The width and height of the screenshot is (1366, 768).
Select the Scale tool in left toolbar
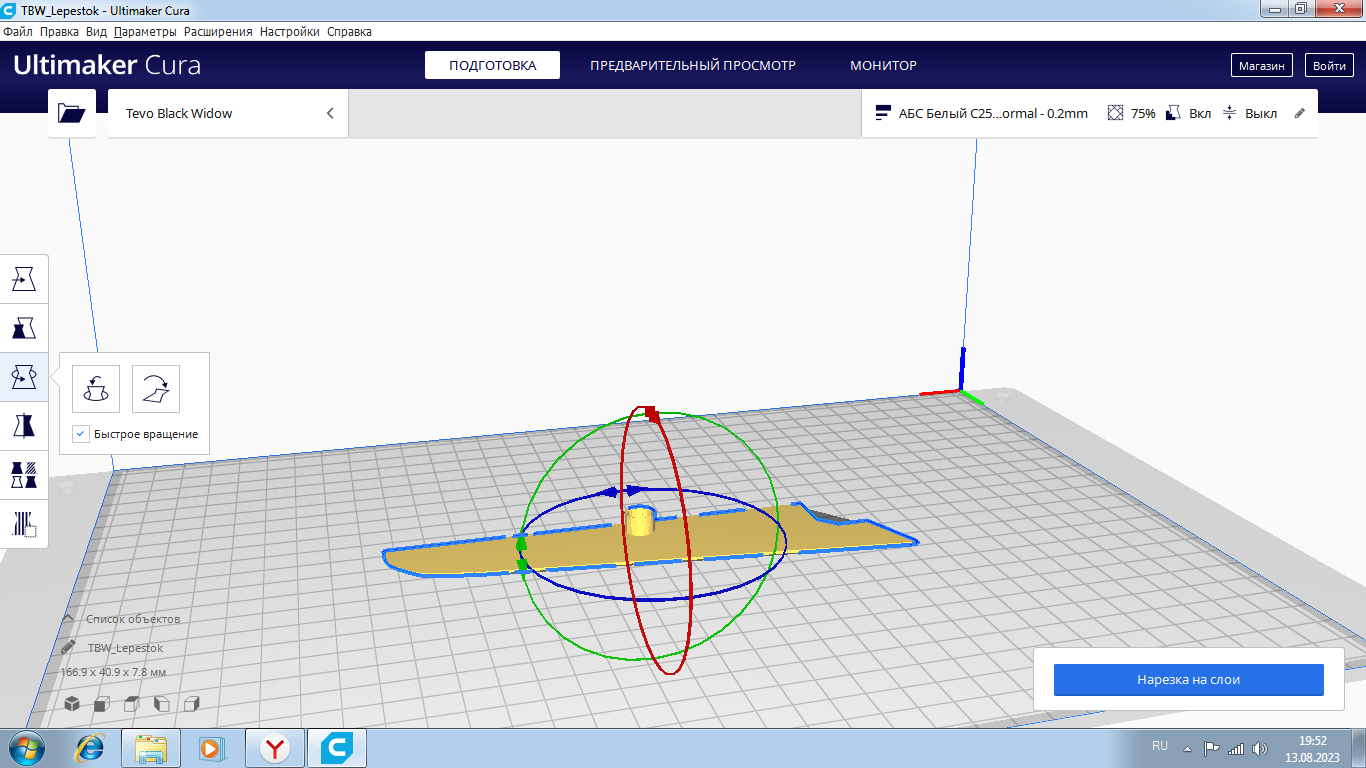tap(24, 328)
